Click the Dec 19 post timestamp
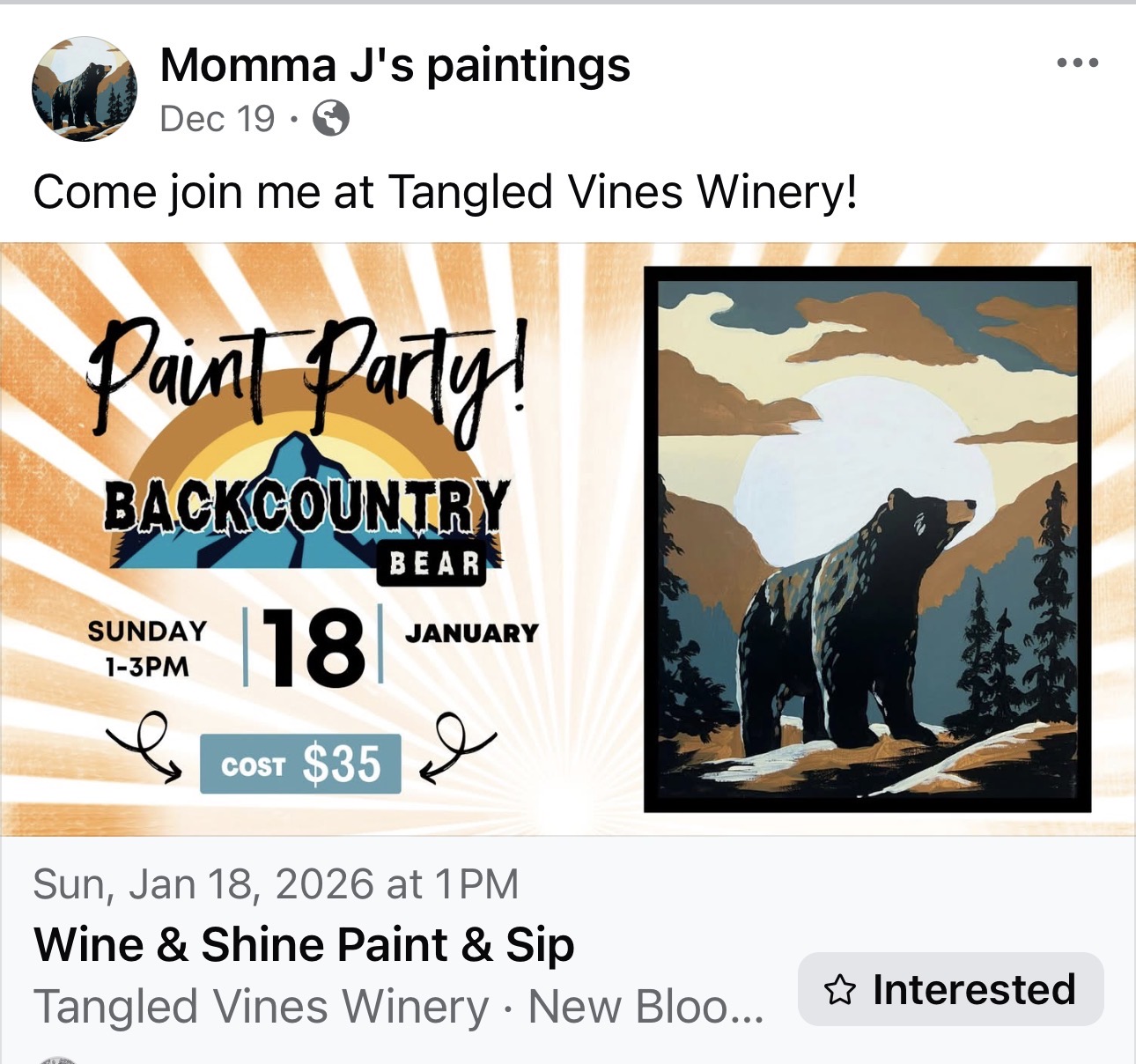 (217, 119)
